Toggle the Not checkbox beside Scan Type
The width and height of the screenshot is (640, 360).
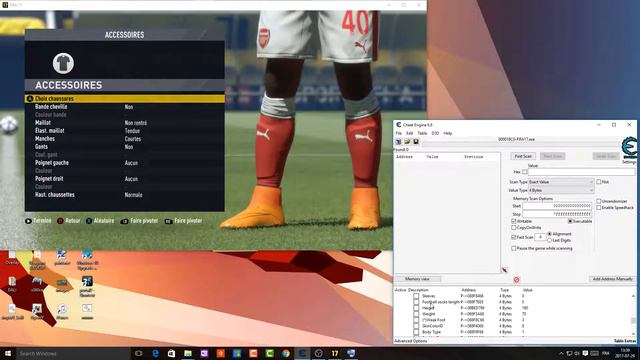[599, 182]
